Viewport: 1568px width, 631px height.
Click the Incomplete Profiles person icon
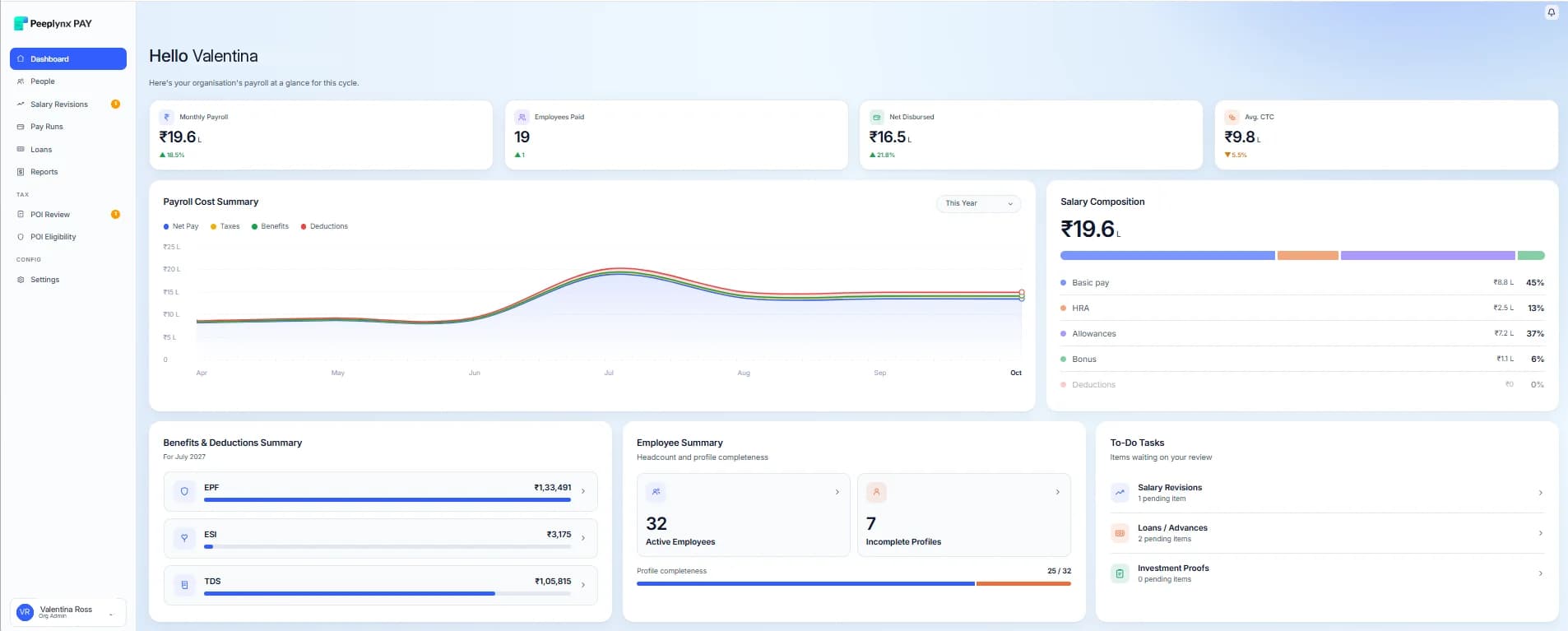coord(876,492)
